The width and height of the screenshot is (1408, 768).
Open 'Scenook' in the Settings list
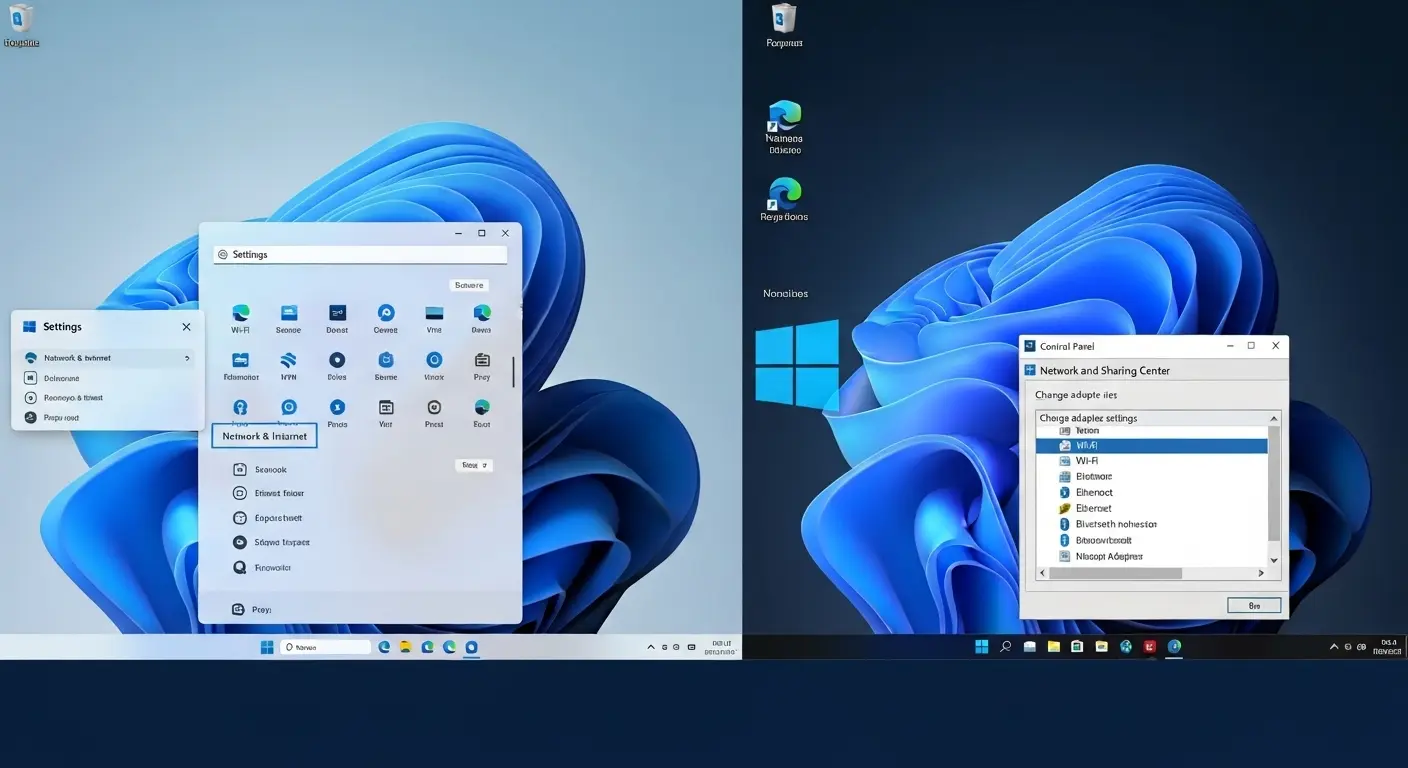point(260,469)
